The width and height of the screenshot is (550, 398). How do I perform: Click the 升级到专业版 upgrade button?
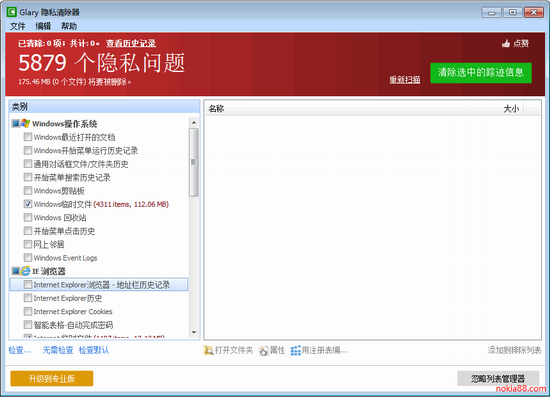52,378
